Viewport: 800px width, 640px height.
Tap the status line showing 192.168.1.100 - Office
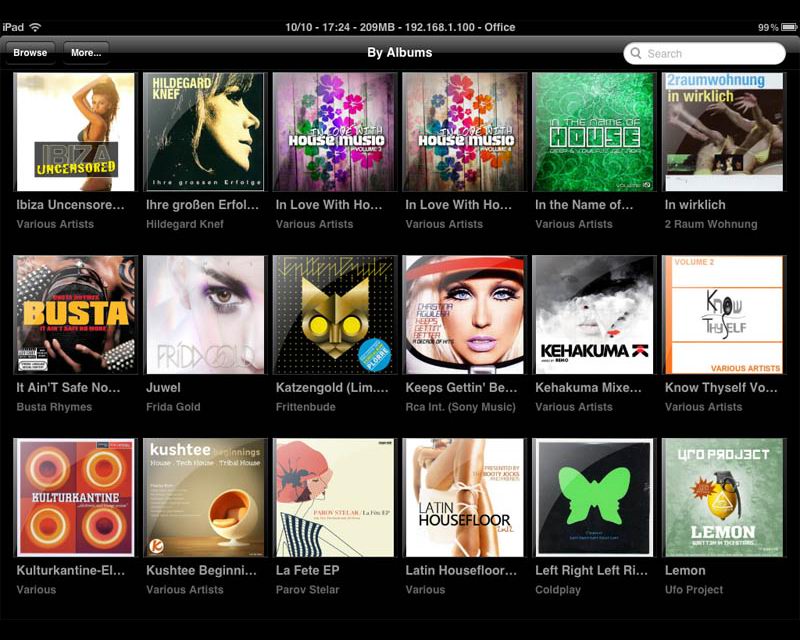tap(400, 27)
